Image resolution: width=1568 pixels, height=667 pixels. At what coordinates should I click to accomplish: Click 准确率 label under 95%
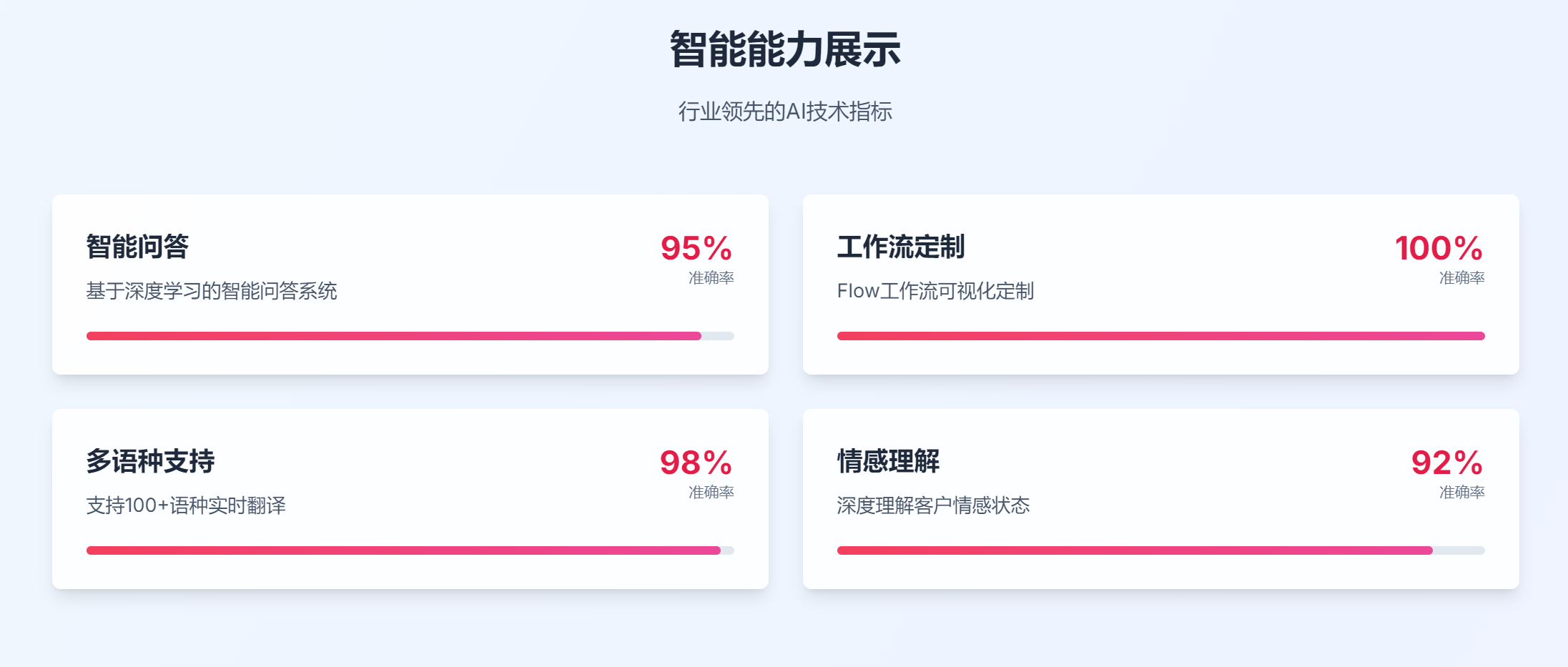[x=711, y=277]
